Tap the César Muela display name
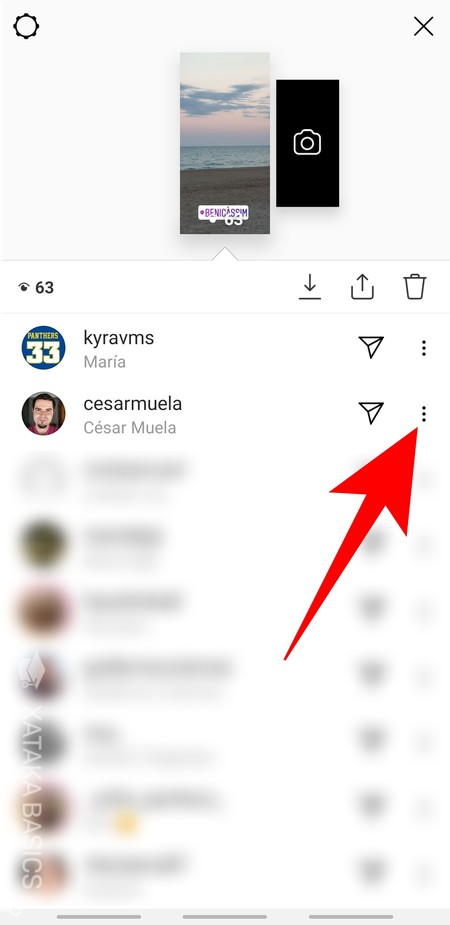Screen dimensions: 450x925 130,427
